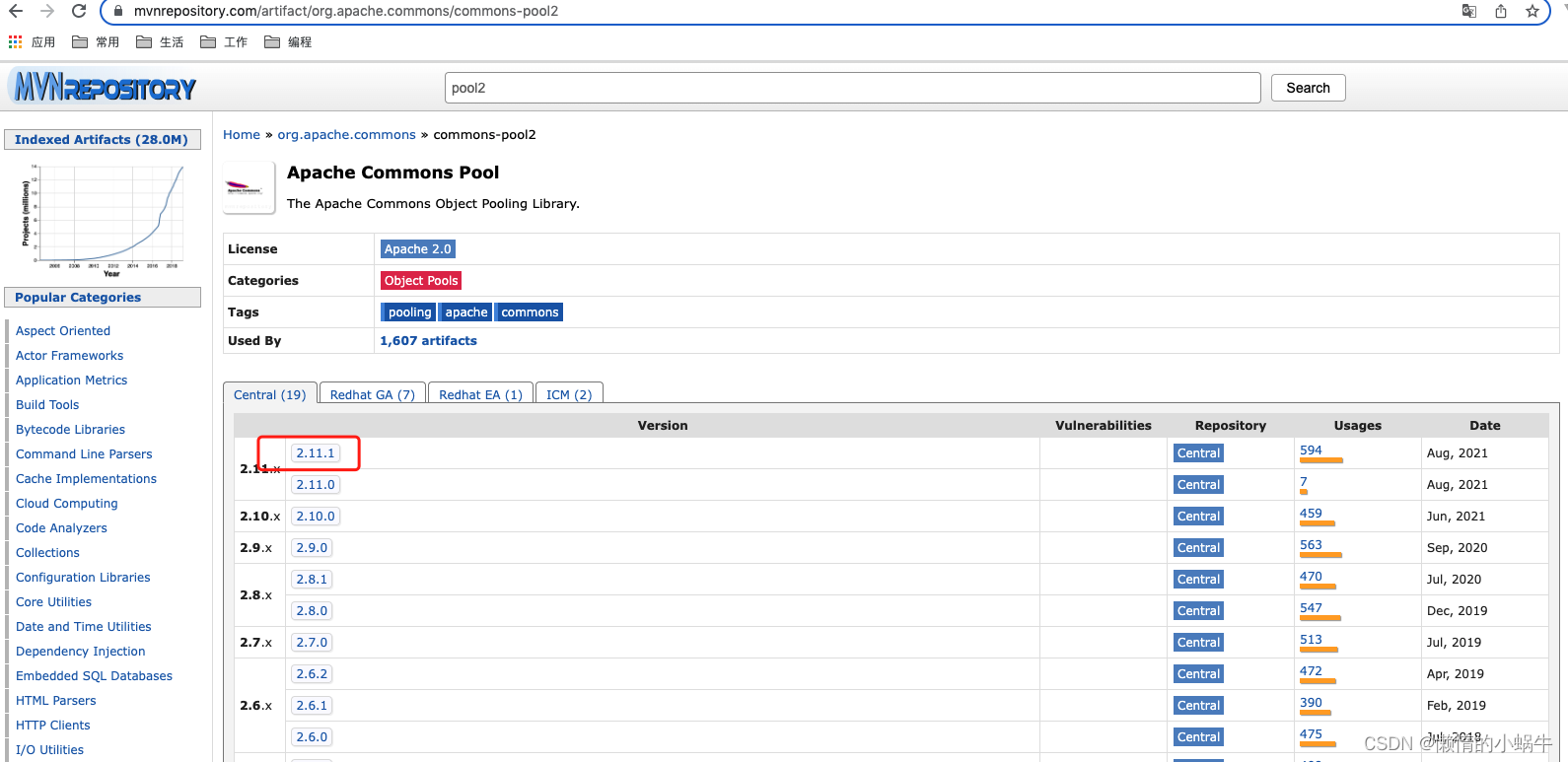Screen dimensions: 1568x762
Task: Open version 2.10.0
Action: (x=316, y=517)
